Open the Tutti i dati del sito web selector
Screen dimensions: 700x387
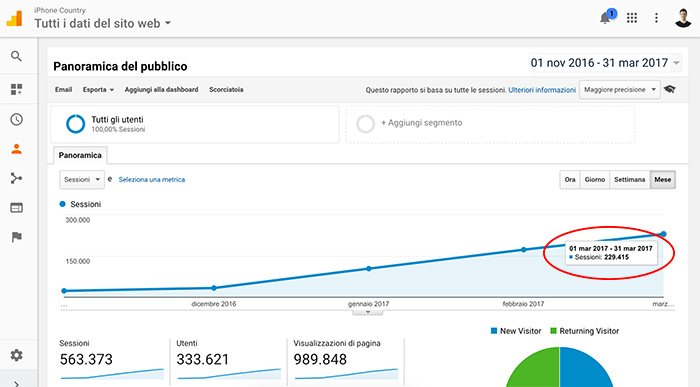tap(103, 23)
